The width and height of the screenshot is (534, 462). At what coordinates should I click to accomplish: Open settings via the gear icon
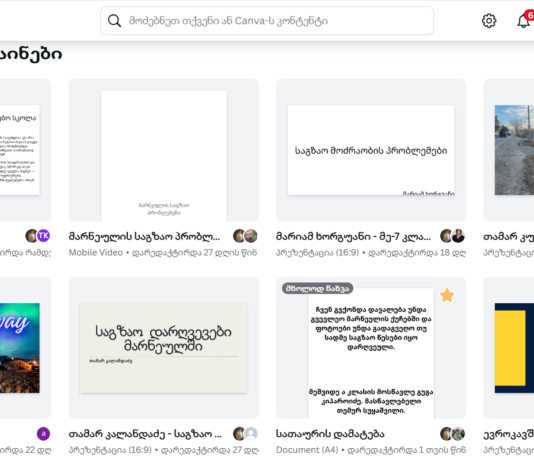click(489, 21)
